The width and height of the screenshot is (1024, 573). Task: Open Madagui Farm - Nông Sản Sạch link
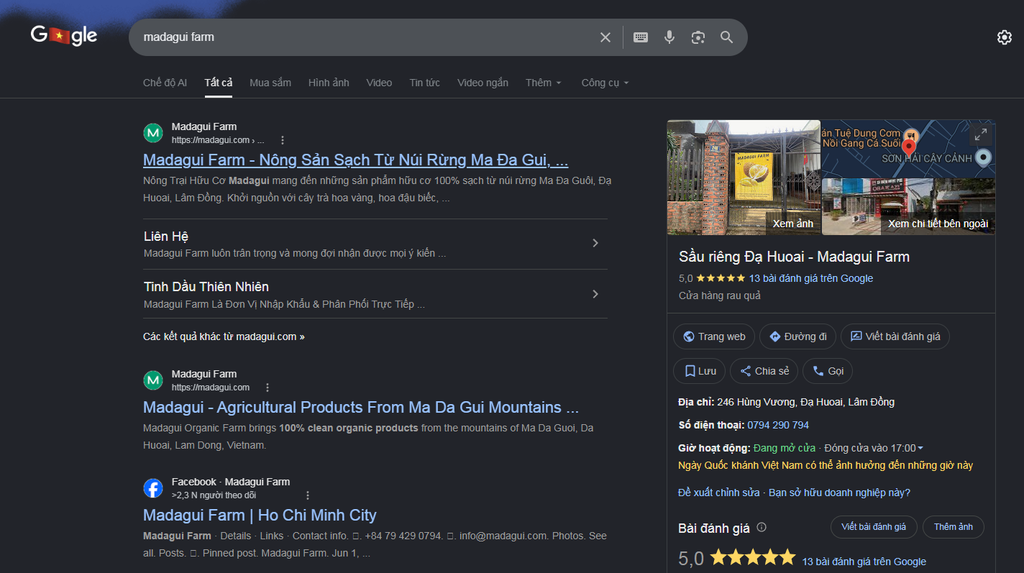tap(355, 160)
